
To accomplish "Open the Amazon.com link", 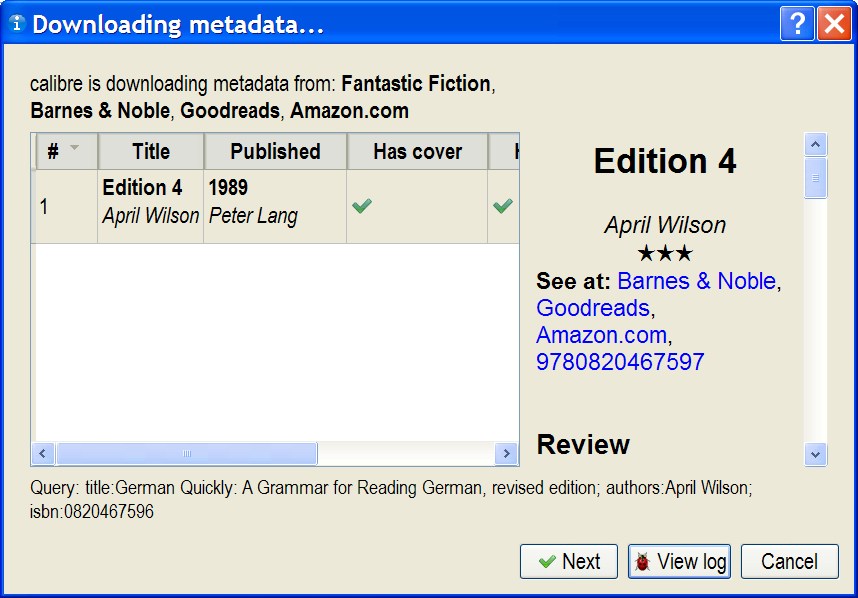I will [601, 335].
